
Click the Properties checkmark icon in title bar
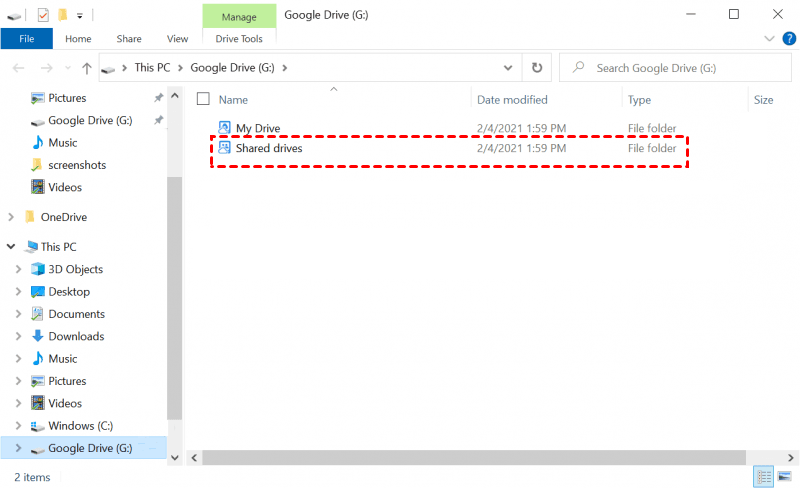click(x=43, y=15)
